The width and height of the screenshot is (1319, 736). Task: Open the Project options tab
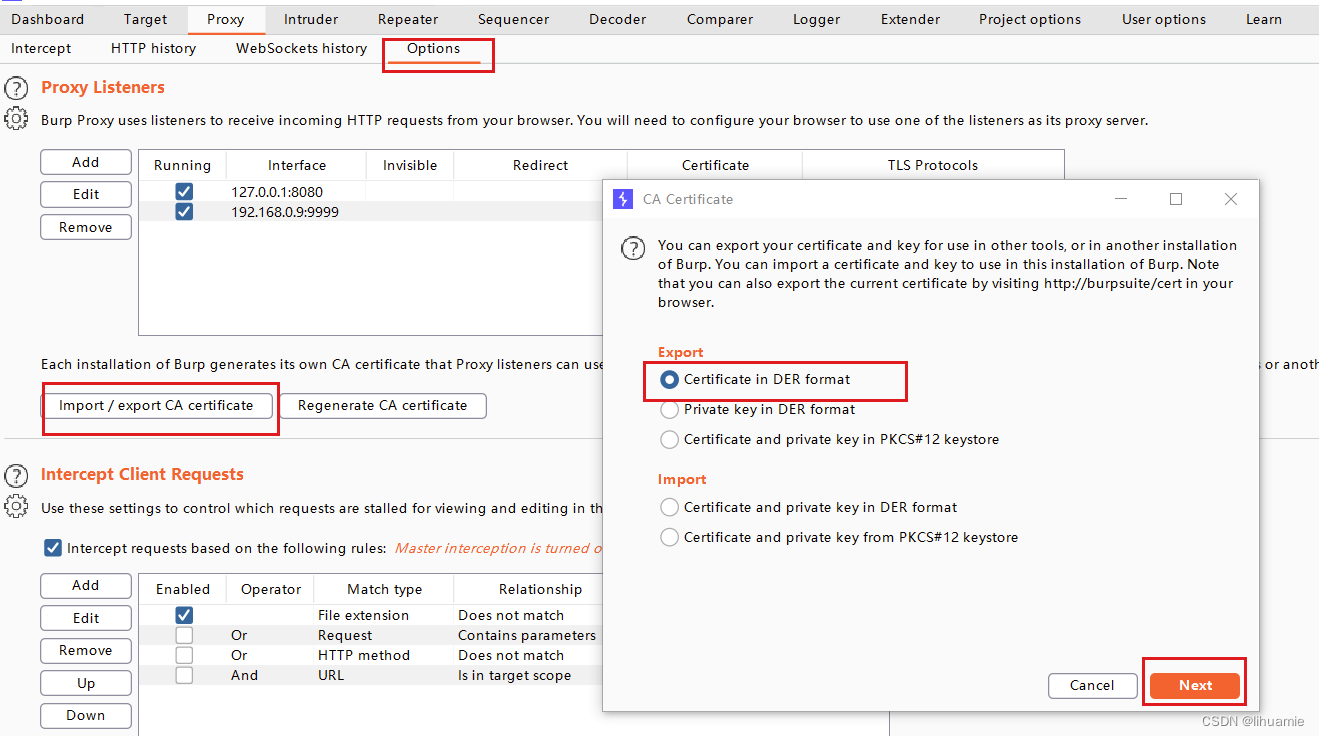coord(1030,19)
